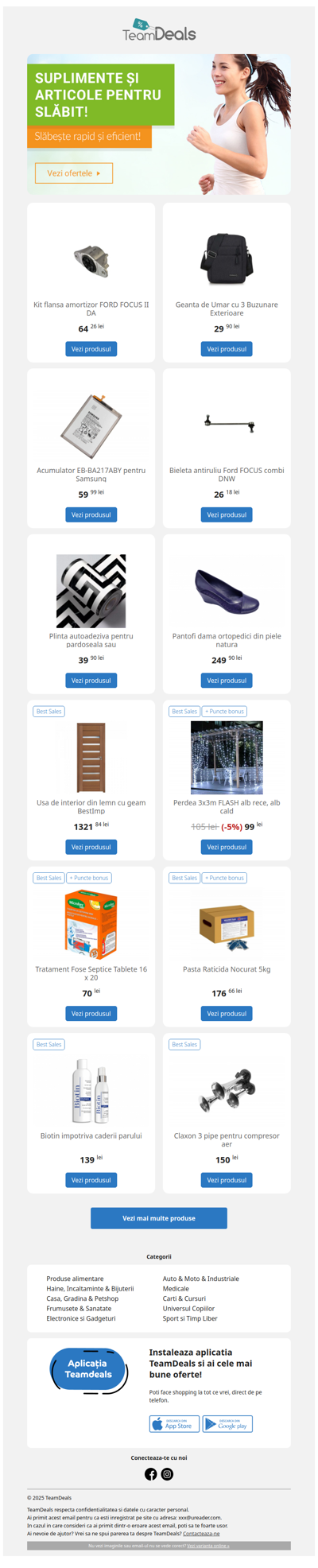Click Best Sales tag on Biotin product
This screenshot has height=1568, width=318.
coord(48,1044)
